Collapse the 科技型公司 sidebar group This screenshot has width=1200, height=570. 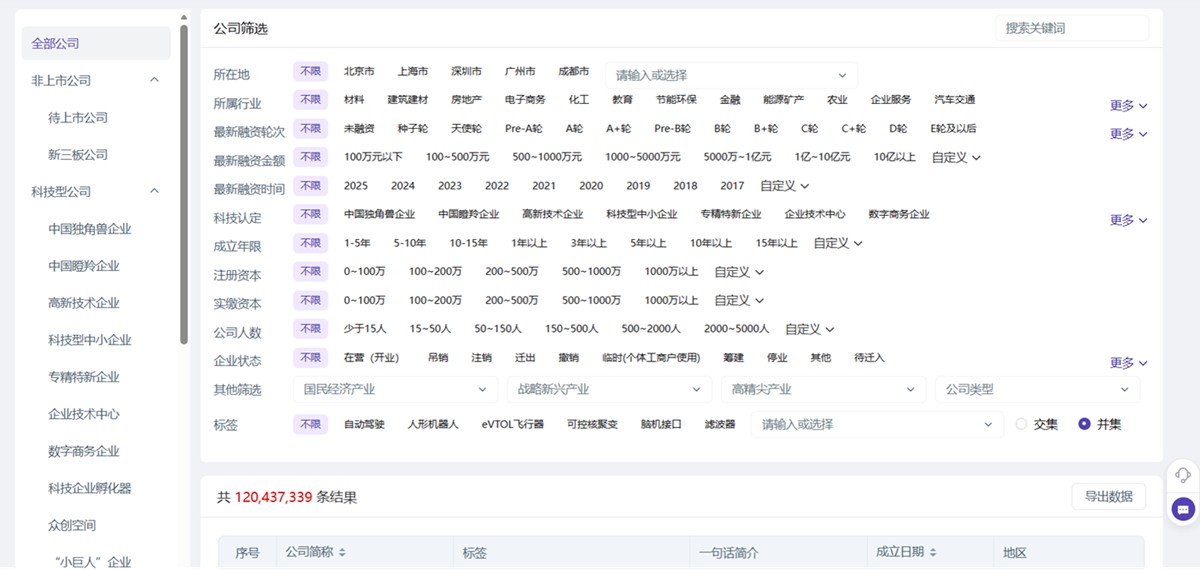(x=154, y=191)
